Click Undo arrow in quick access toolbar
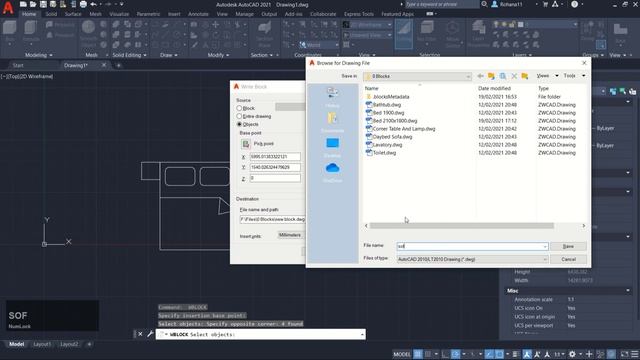 click(x=93, y=4)
